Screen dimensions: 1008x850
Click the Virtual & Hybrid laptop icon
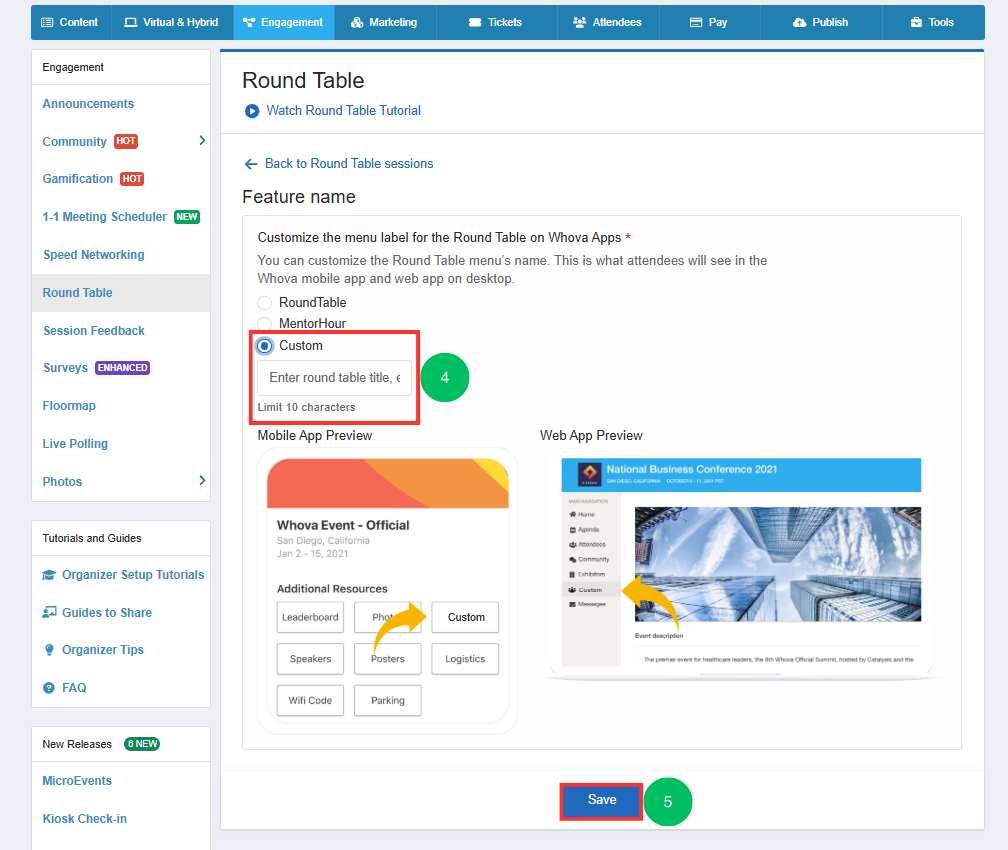pos(130,23)
